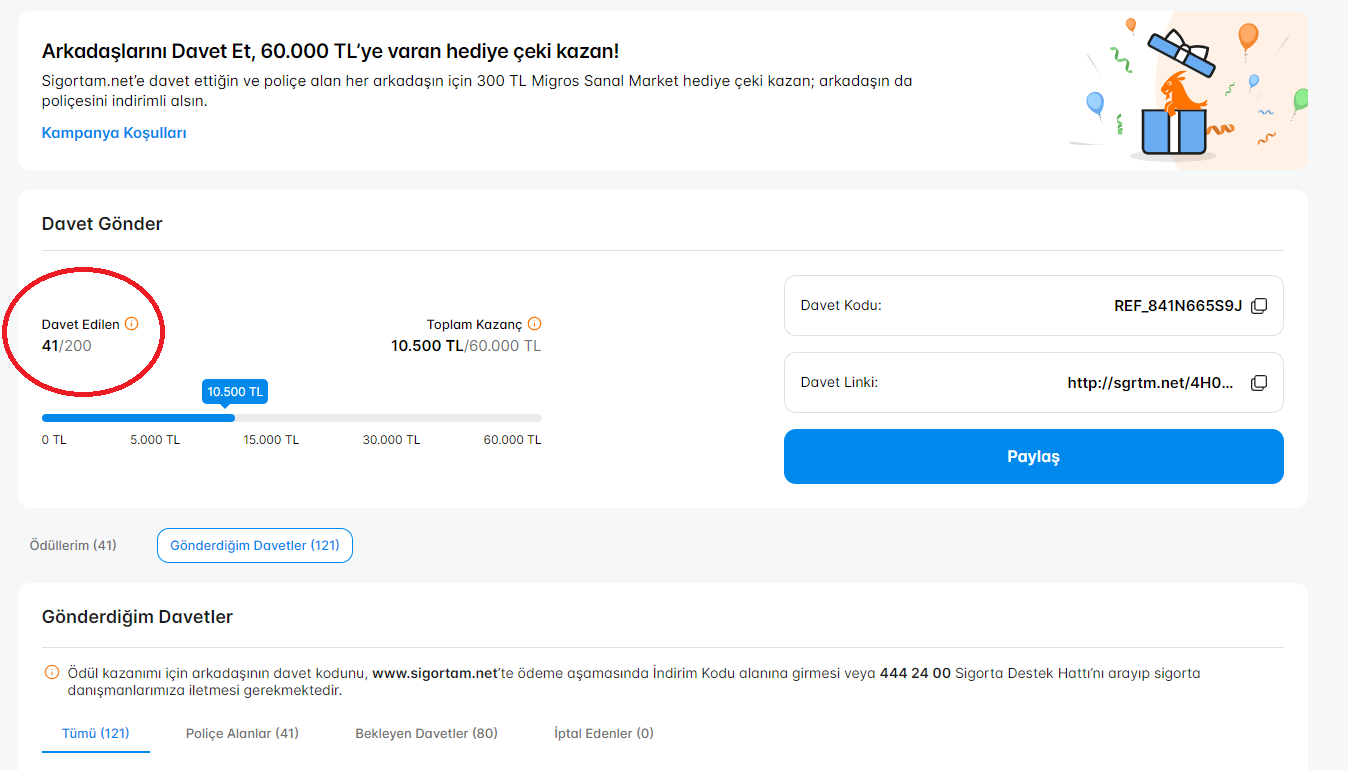Click the Davet Gönder section heading
This screenshot has width=1348, height=770.
click(102, 224)
